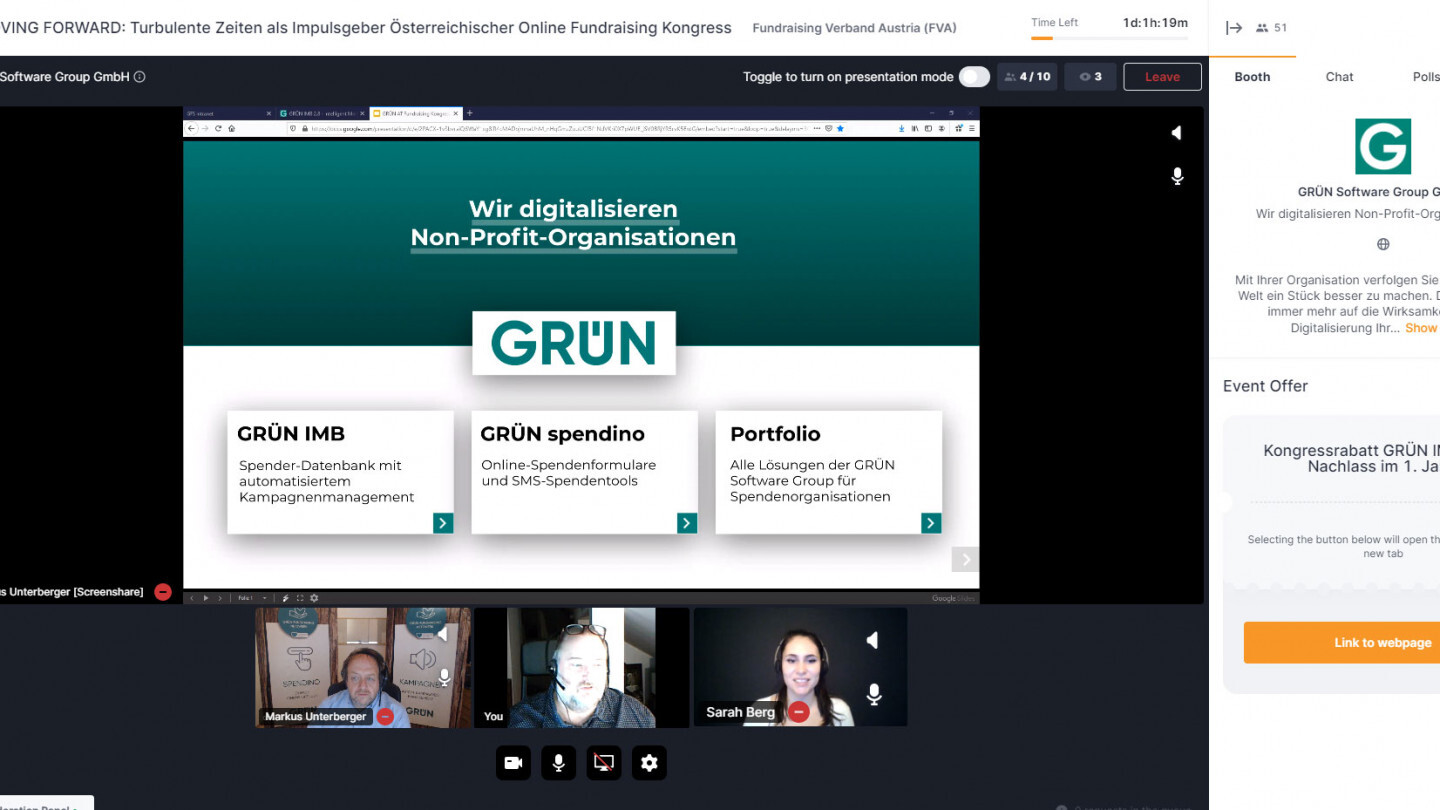The image size is (1440, 810).
Task: Stop Unterberger's screenshare with red minus
Action: pos(163,592)
